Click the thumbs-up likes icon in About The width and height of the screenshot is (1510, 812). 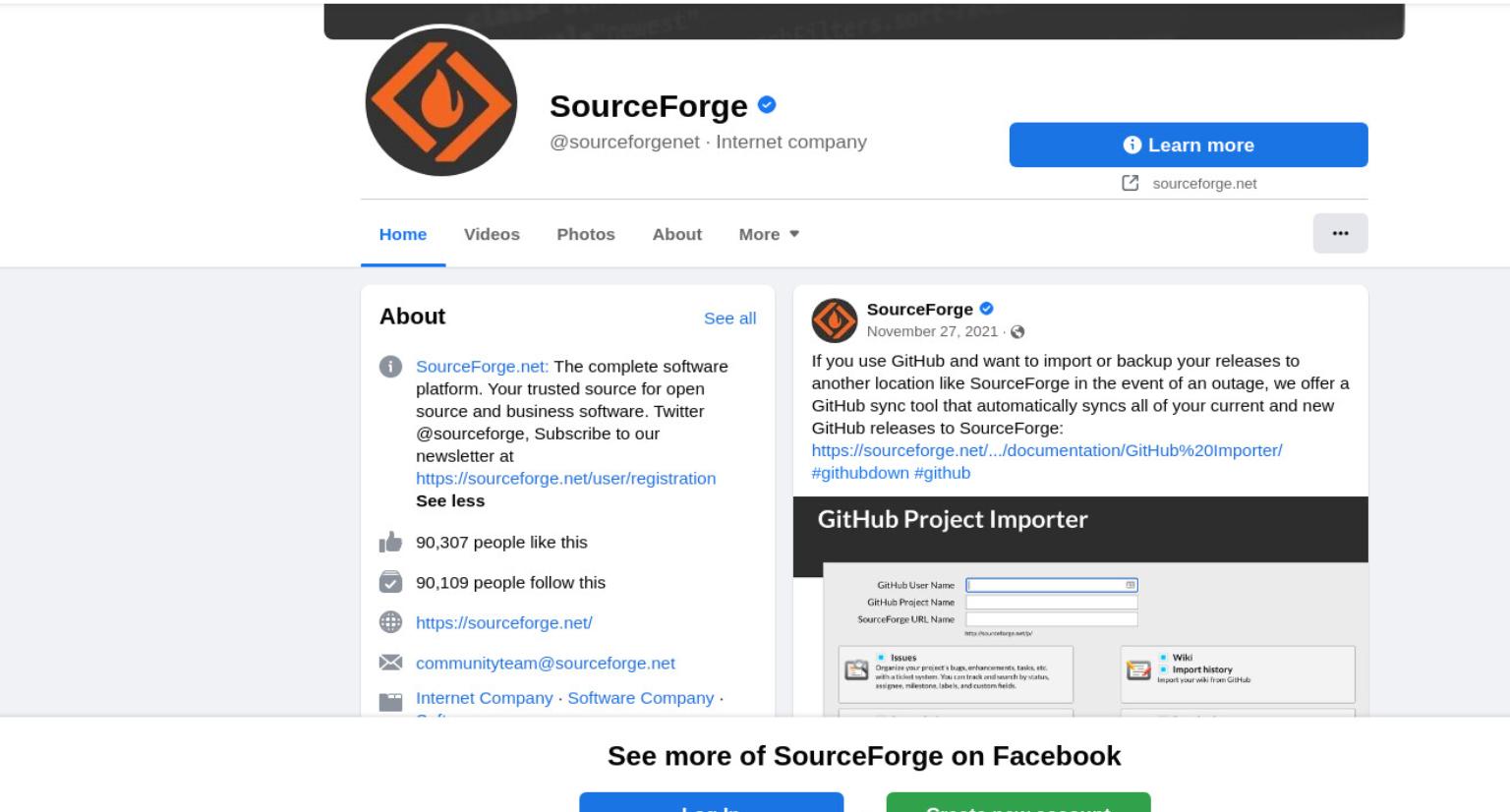pos(390,542)
